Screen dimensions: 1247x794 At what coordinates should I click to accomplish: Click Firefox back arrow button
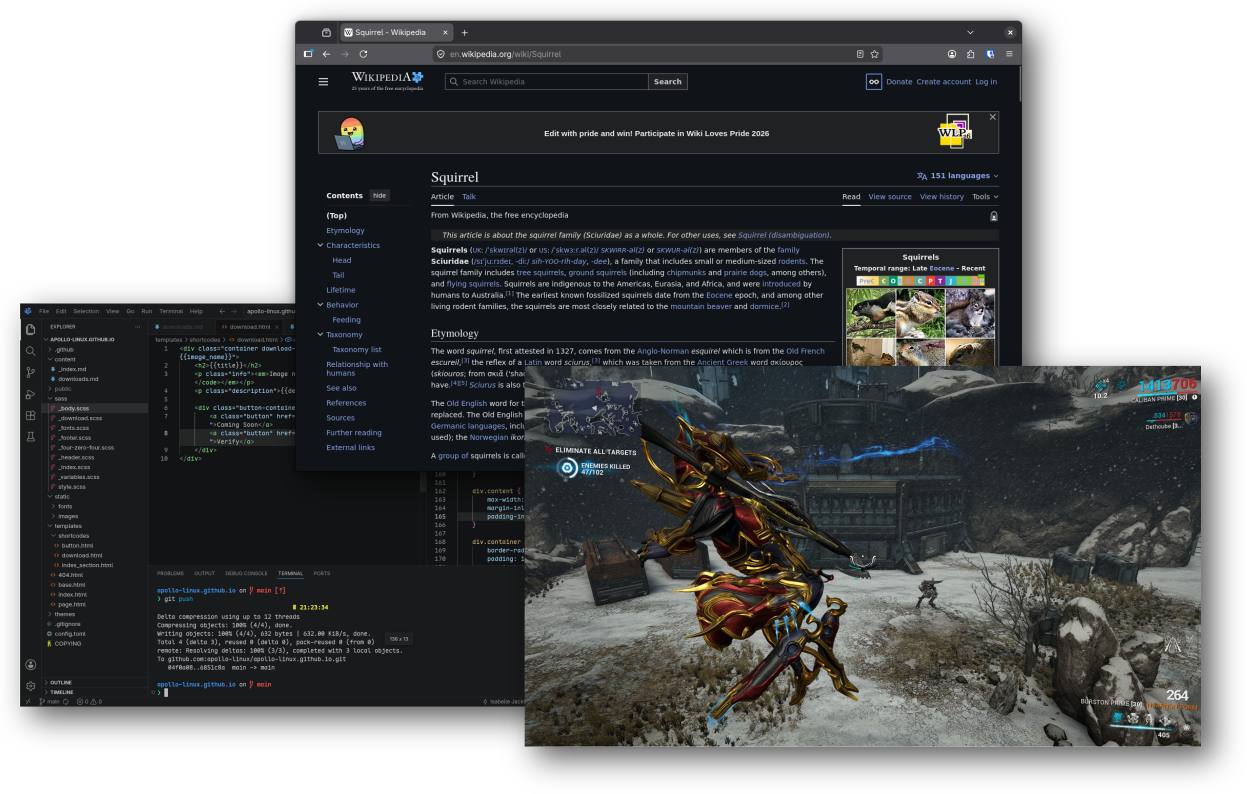click(325, 54)
